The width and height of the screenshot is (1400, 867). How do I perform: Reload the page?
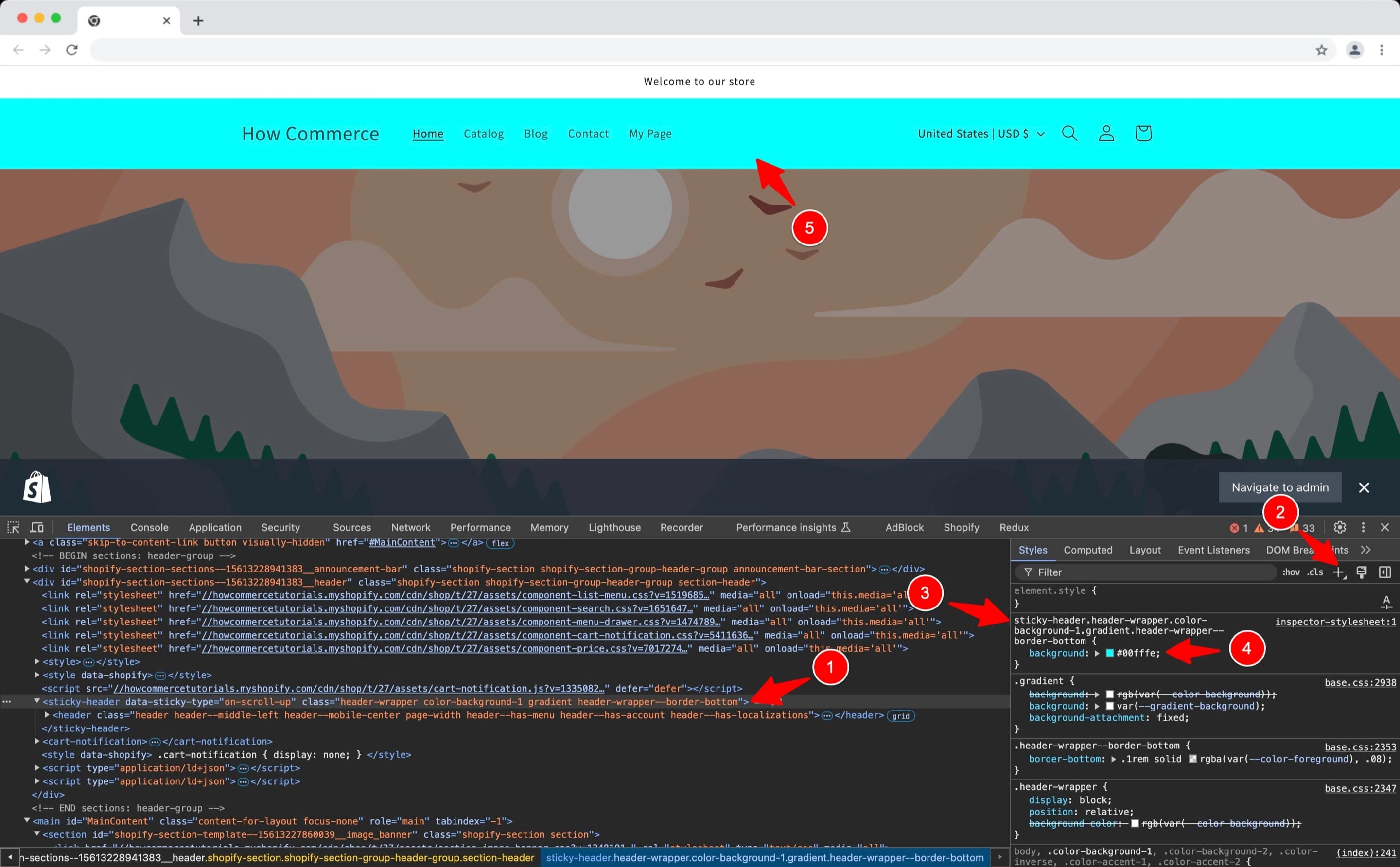tap(71, 50)
